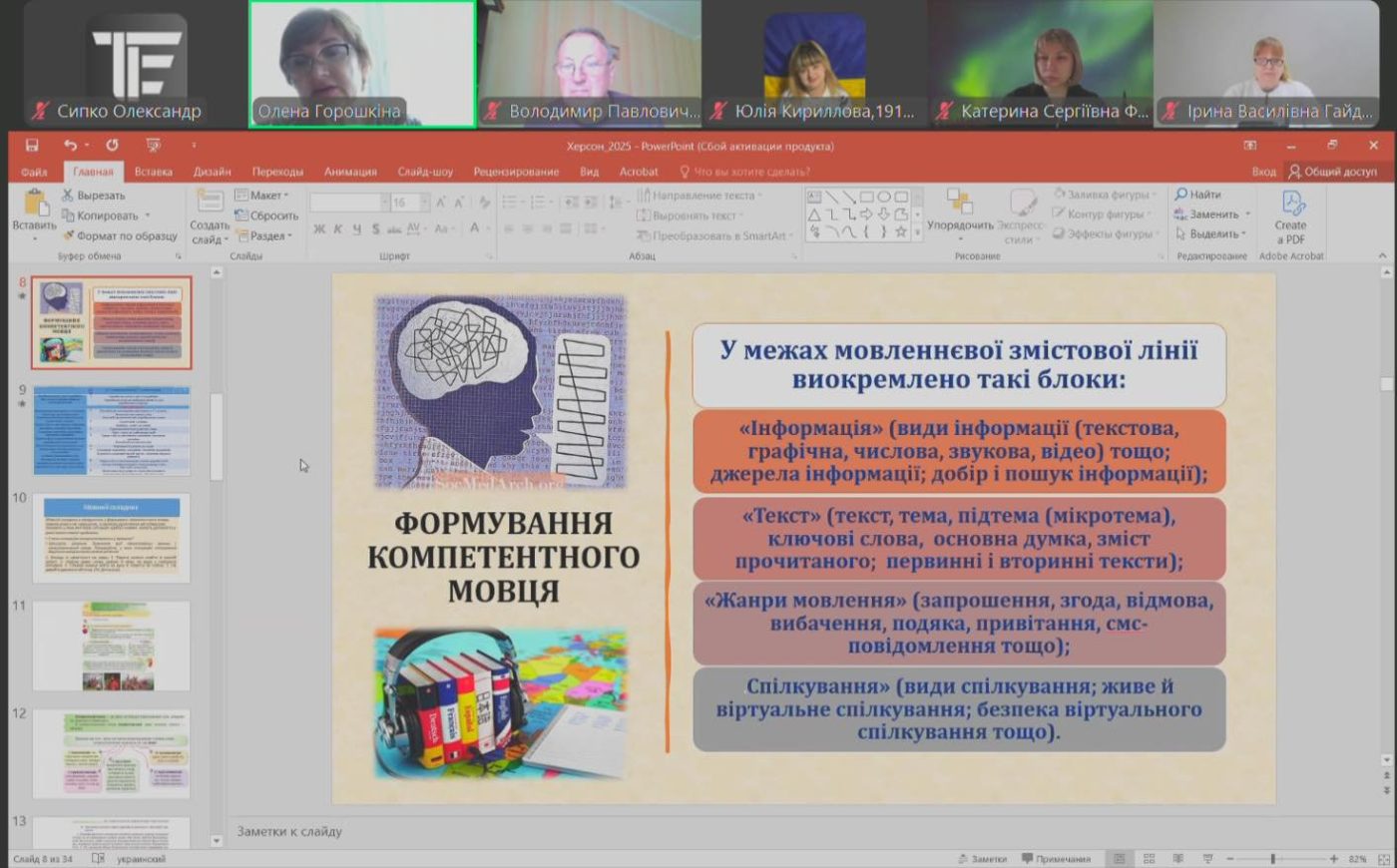Click Общий доступ share button
Screen dimensions: 1397x868
[1332, 172]
